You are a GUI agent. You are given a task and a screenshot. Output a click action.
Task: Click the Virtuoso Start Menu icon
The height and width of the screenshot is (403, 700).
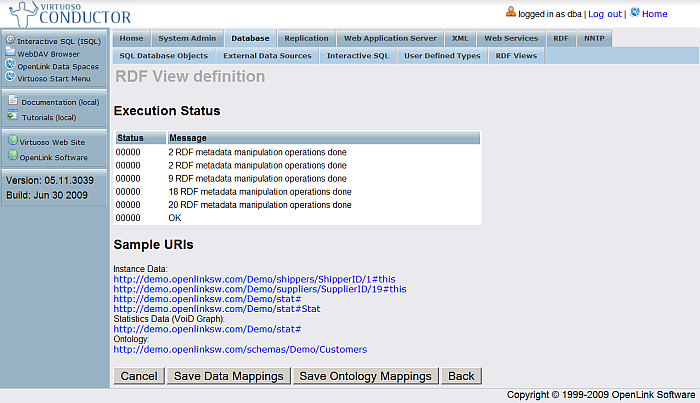(x=10, y=77)
